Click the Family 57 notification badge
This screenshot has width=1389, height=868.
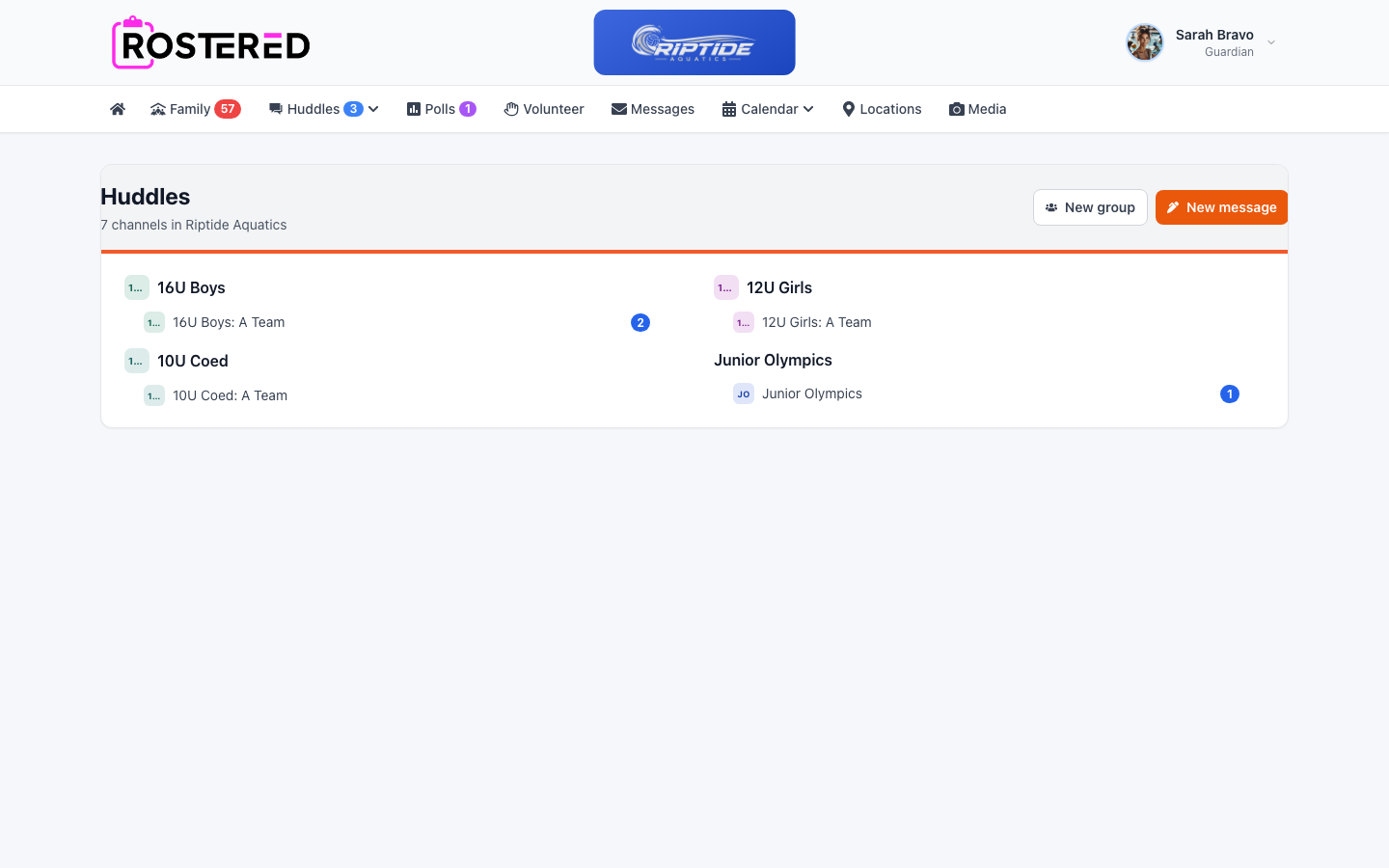click(x=228, y=109)
